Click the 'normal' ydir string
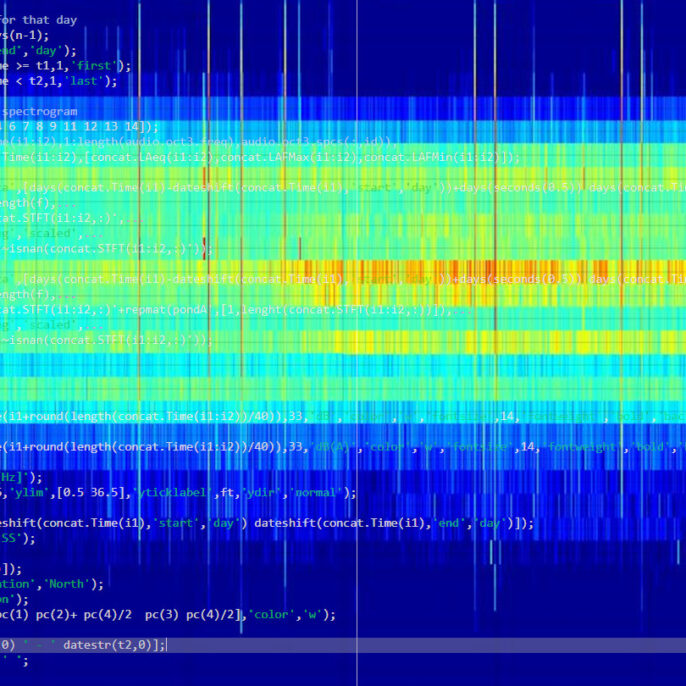This screenshot has width=686, height=686. tap(316, 493)
